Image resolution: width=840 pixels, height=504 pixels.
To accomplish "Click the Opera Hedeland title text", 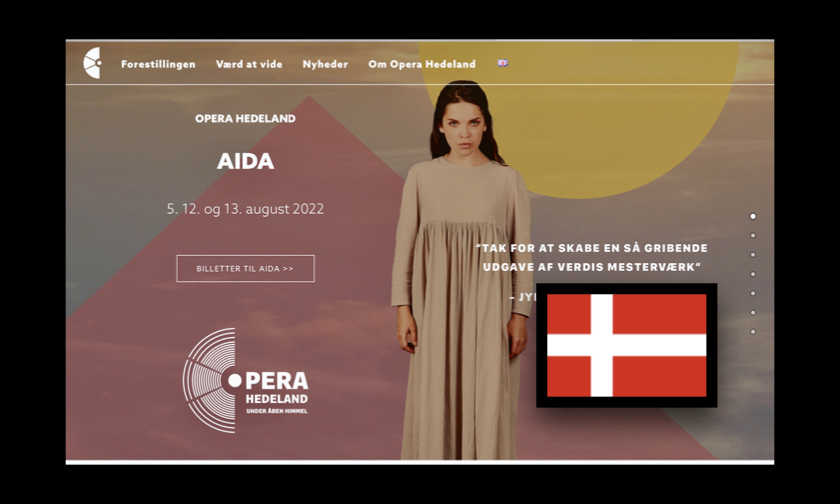I will pyautogui.click(x=245, y=118).
